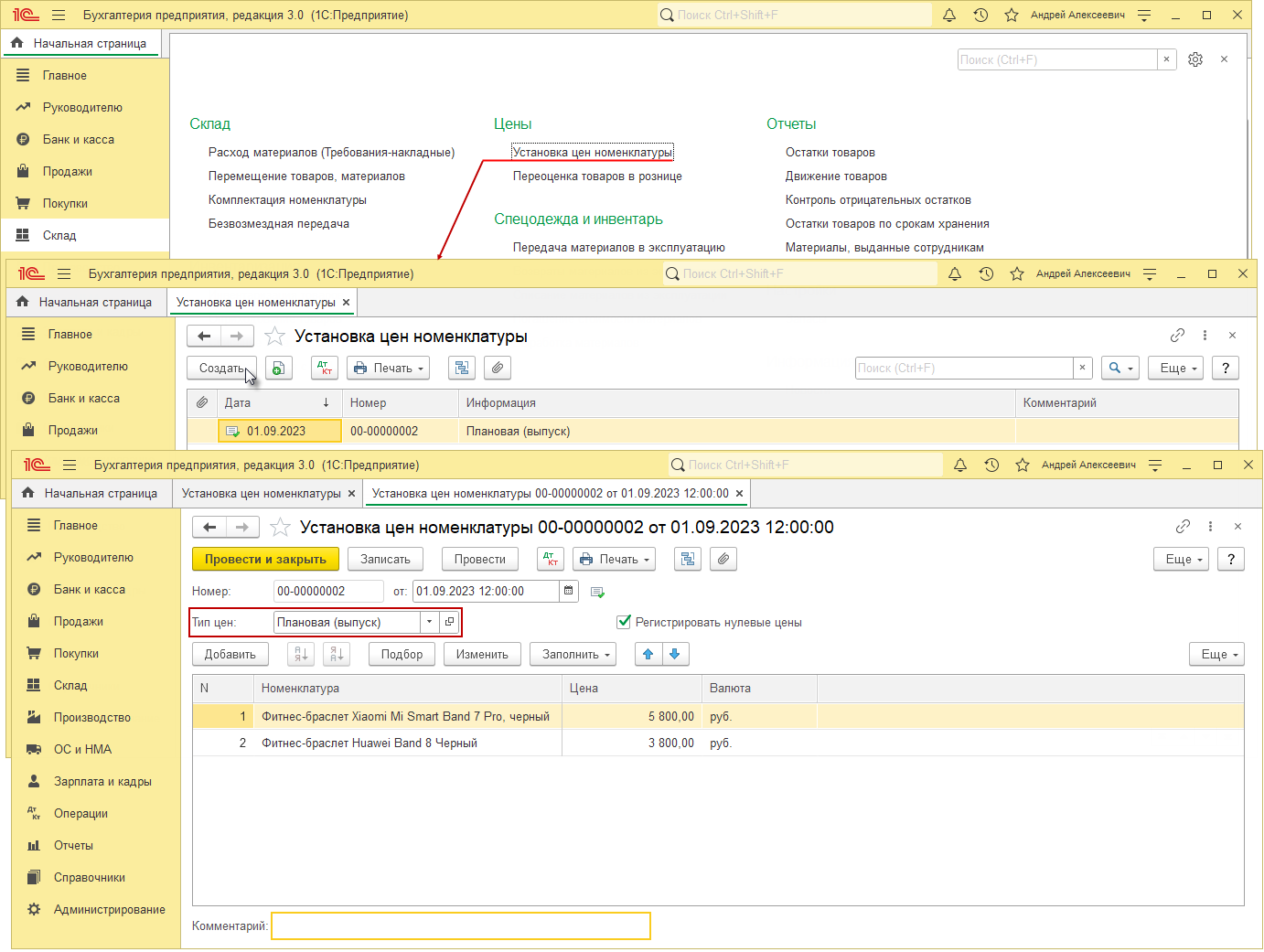Show document accounting entries (Дт/Кт) icon

click(550, 559)
